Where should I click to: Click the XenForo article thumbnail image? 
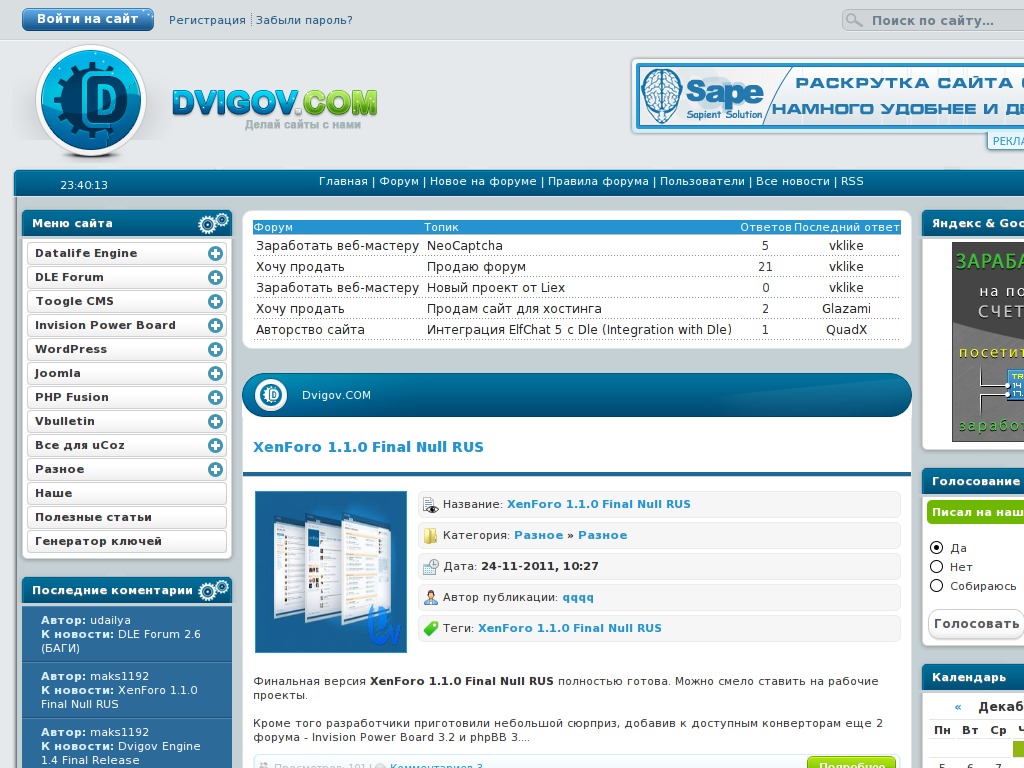(x=331, y=572)
